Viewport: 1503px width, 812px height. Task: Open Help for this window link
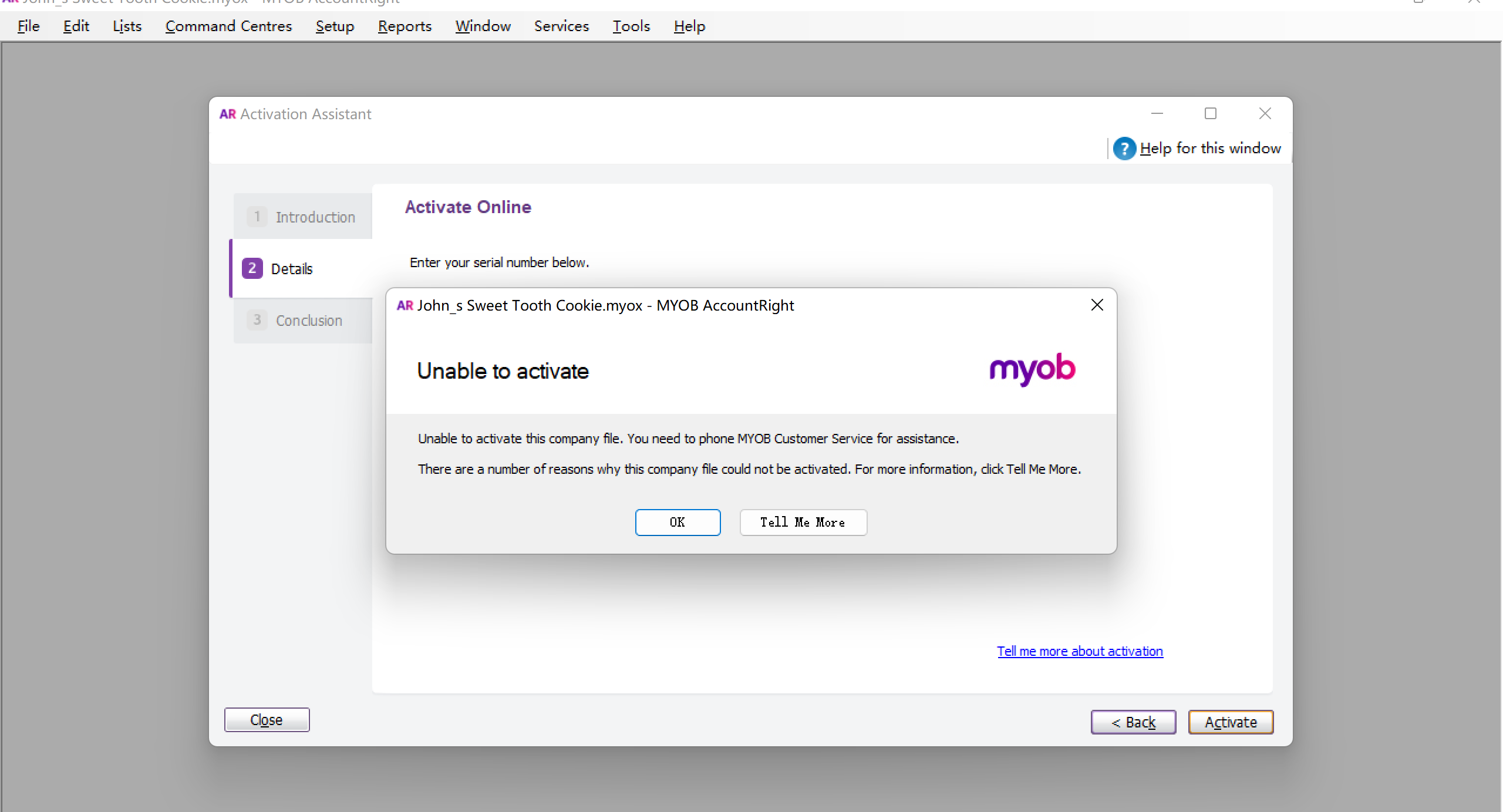click(x=1210, y=148)
